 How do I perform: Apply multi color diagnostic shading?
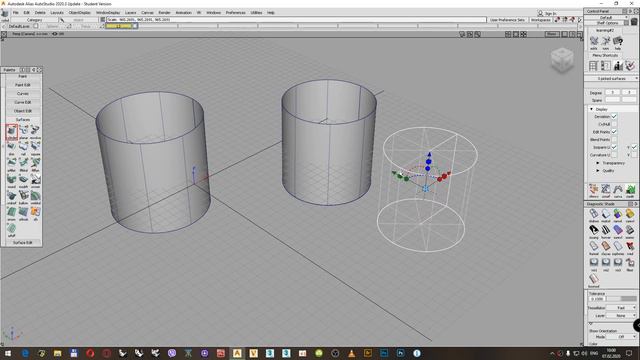606,214
